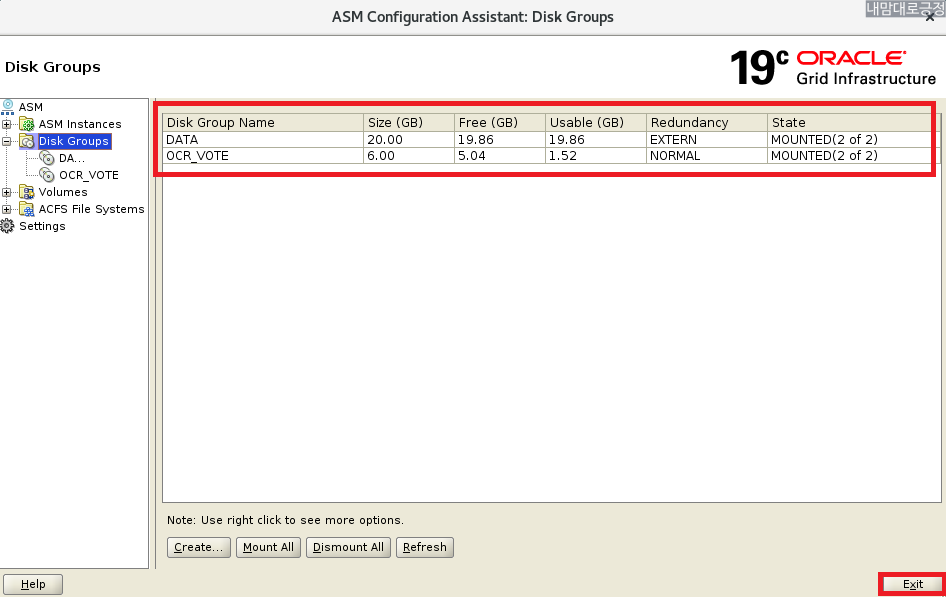Sort by Size (GB) column header

(x=408, y=122)
